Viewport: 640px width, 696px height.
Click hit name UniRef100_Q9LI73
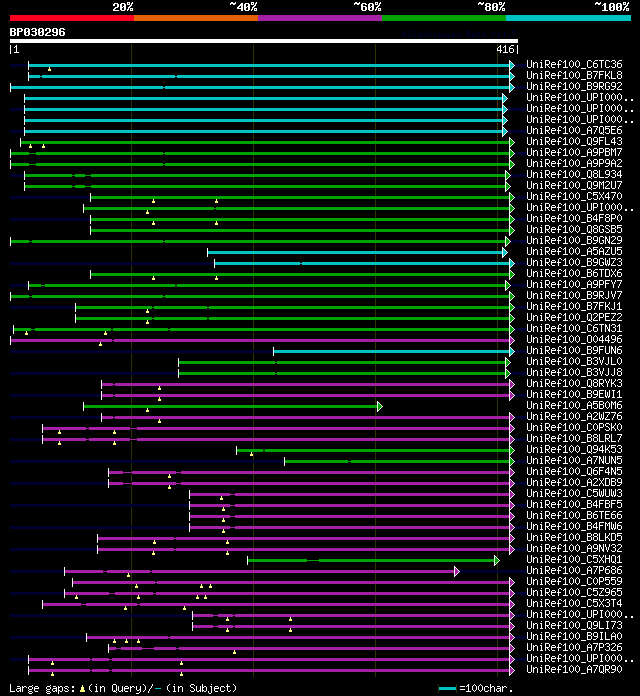coord(574,625)
